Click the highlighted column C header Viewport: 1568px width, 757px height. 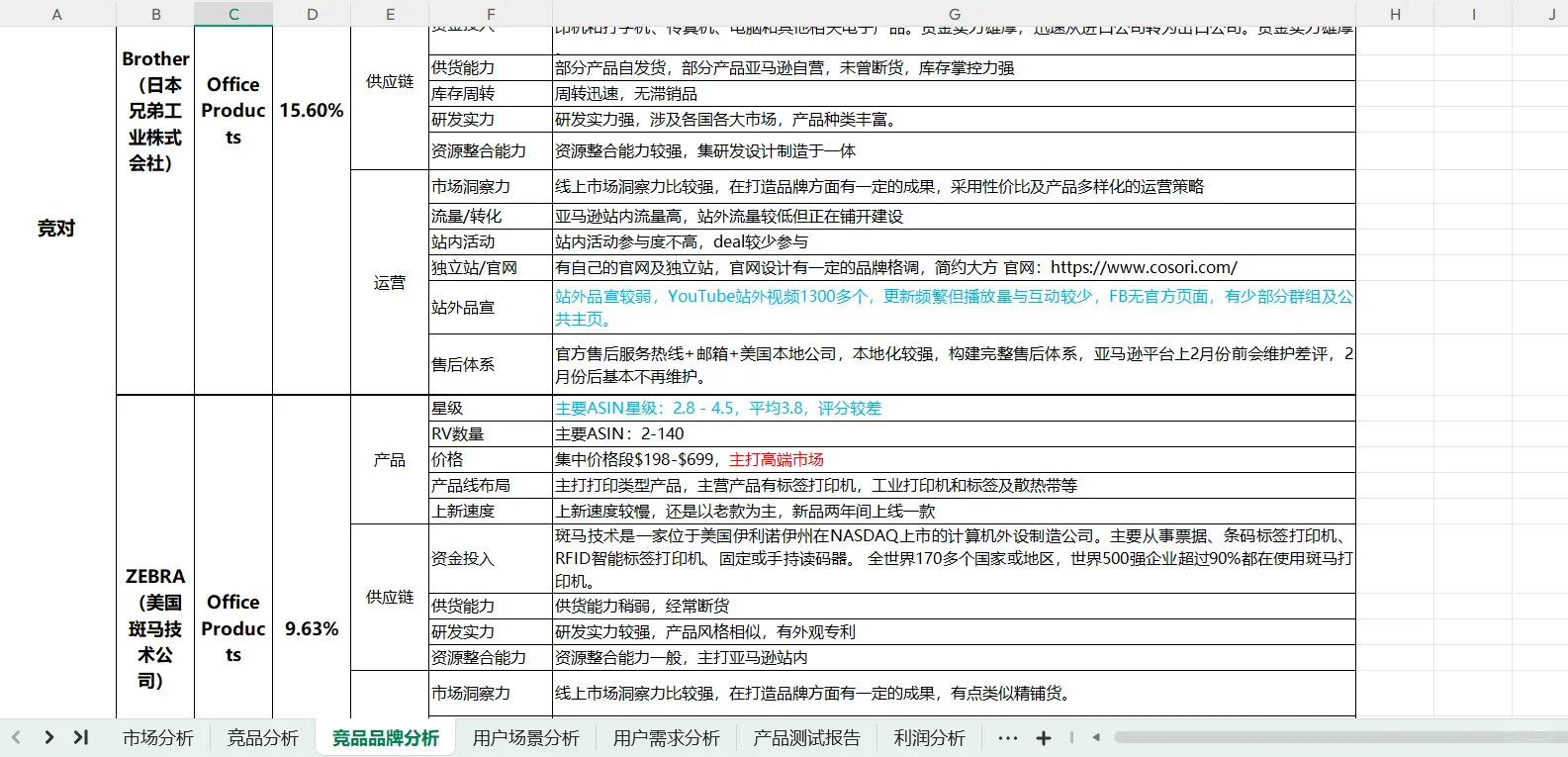click(233, 14)
